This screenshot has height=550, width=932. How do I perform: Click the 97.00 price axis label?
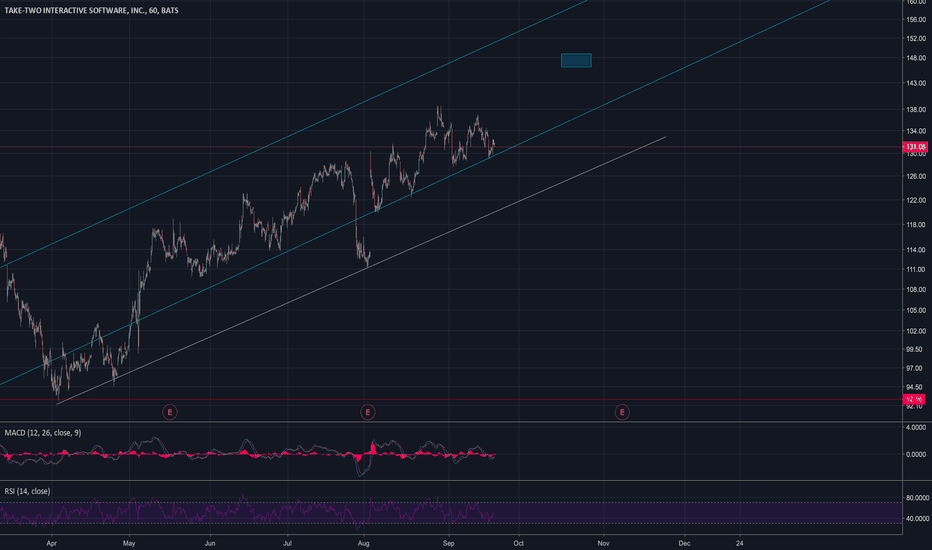(x=914, y=369)
